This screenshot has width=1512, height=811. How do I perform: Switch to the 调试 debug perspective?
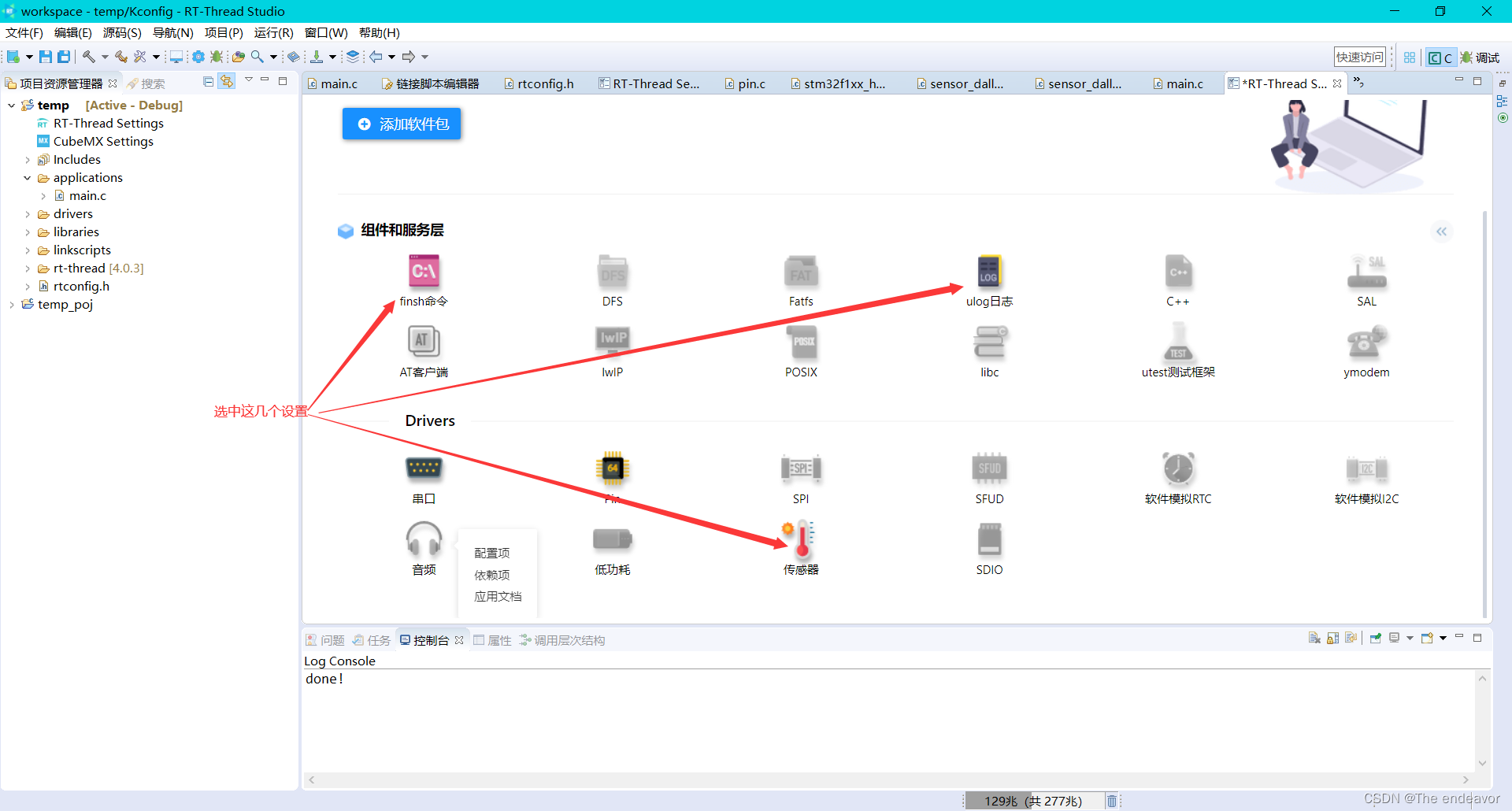click(1480, 57)
